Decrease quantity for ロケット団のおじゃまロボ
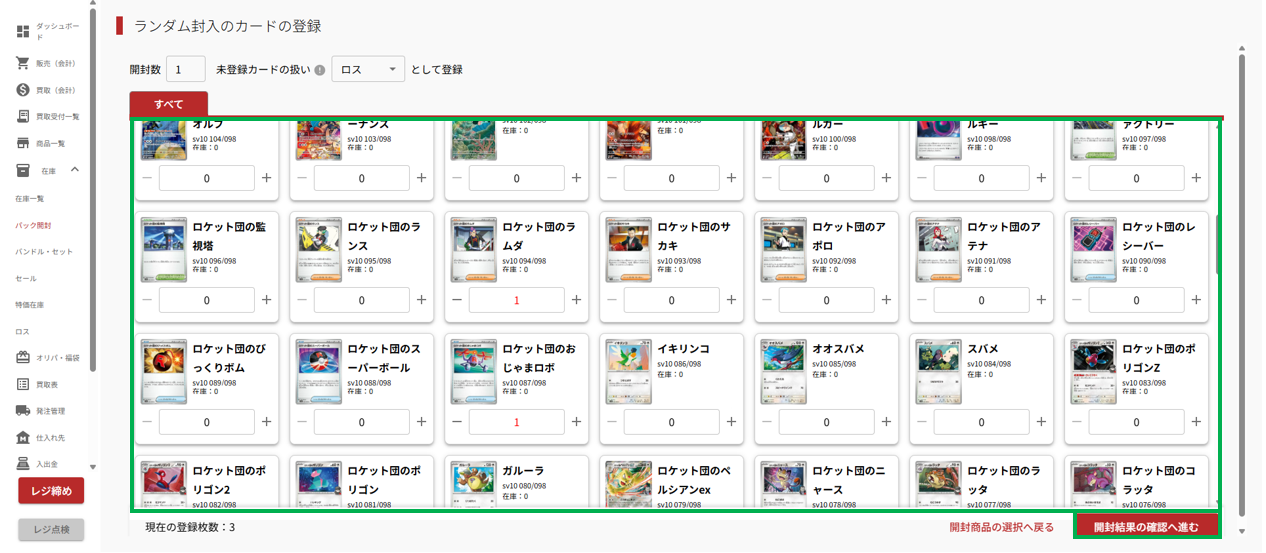The height and width of the screenshot is (553, 1266). click(x=457, y=422)
